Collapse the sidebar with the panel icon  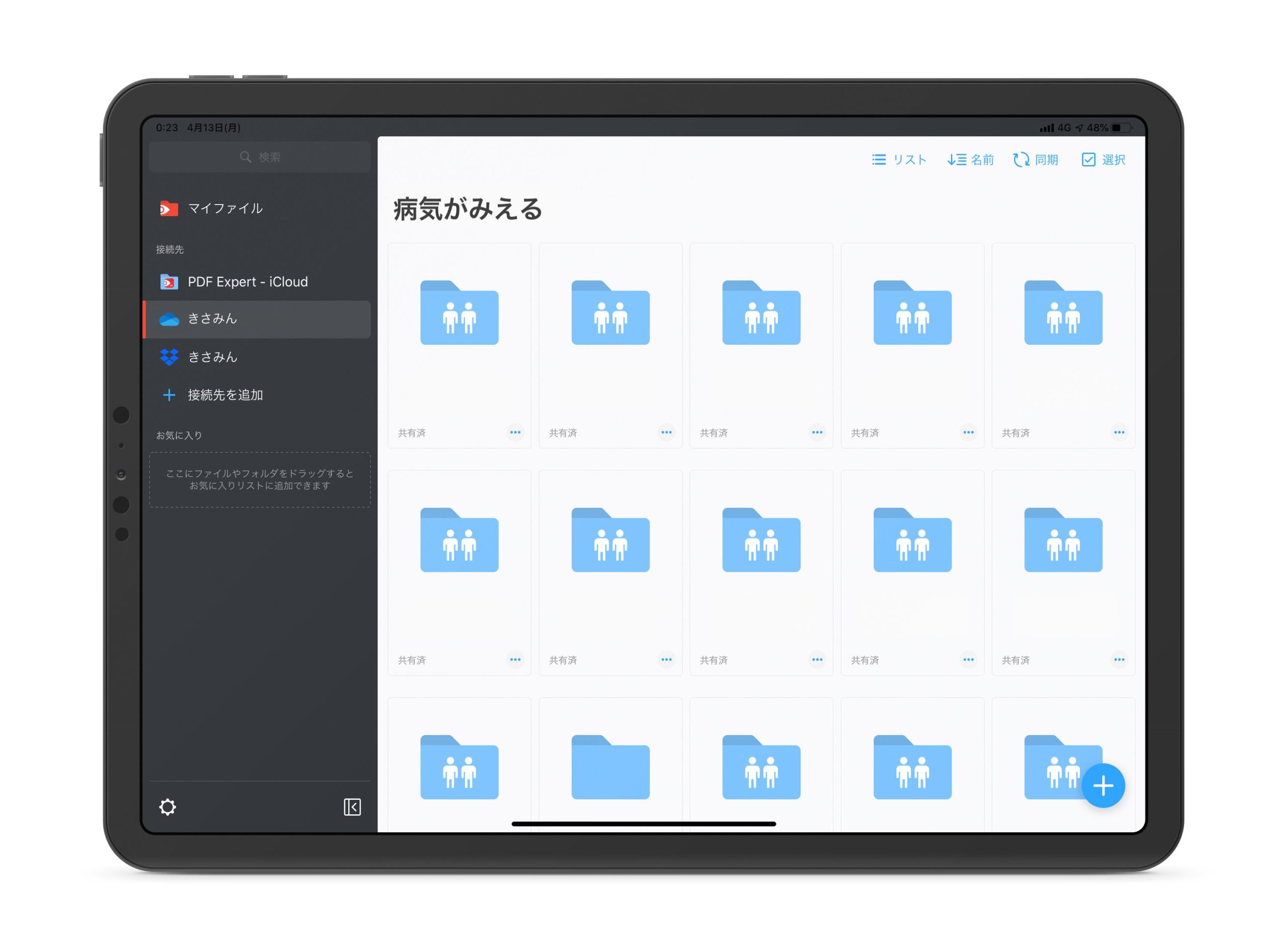(352, 807)
